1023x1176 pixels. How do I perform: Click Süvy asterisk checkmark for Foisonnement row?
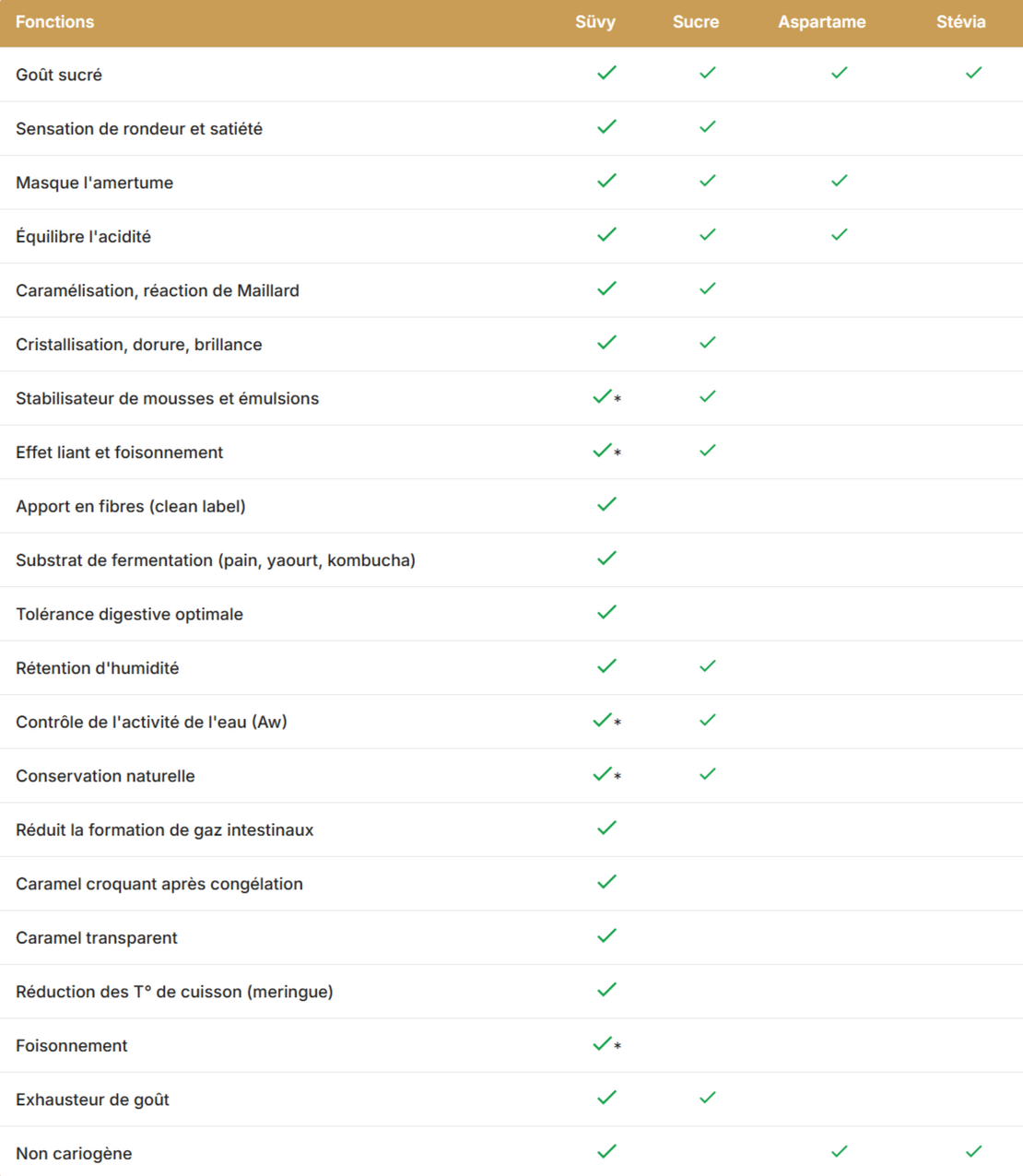[x=603, y=1043]
